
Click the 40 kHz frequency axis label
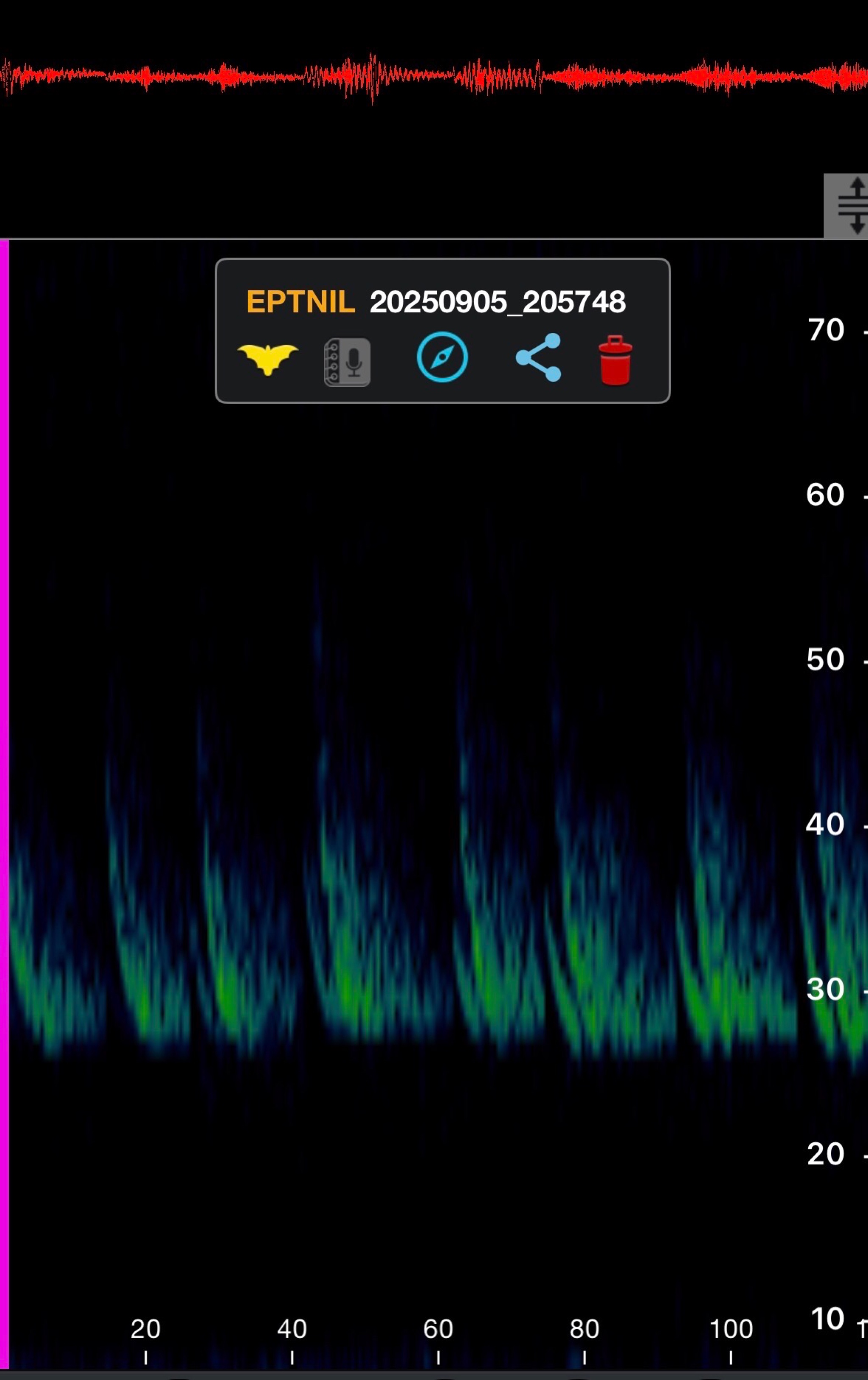pyautogui.click(x=825, y=825)
